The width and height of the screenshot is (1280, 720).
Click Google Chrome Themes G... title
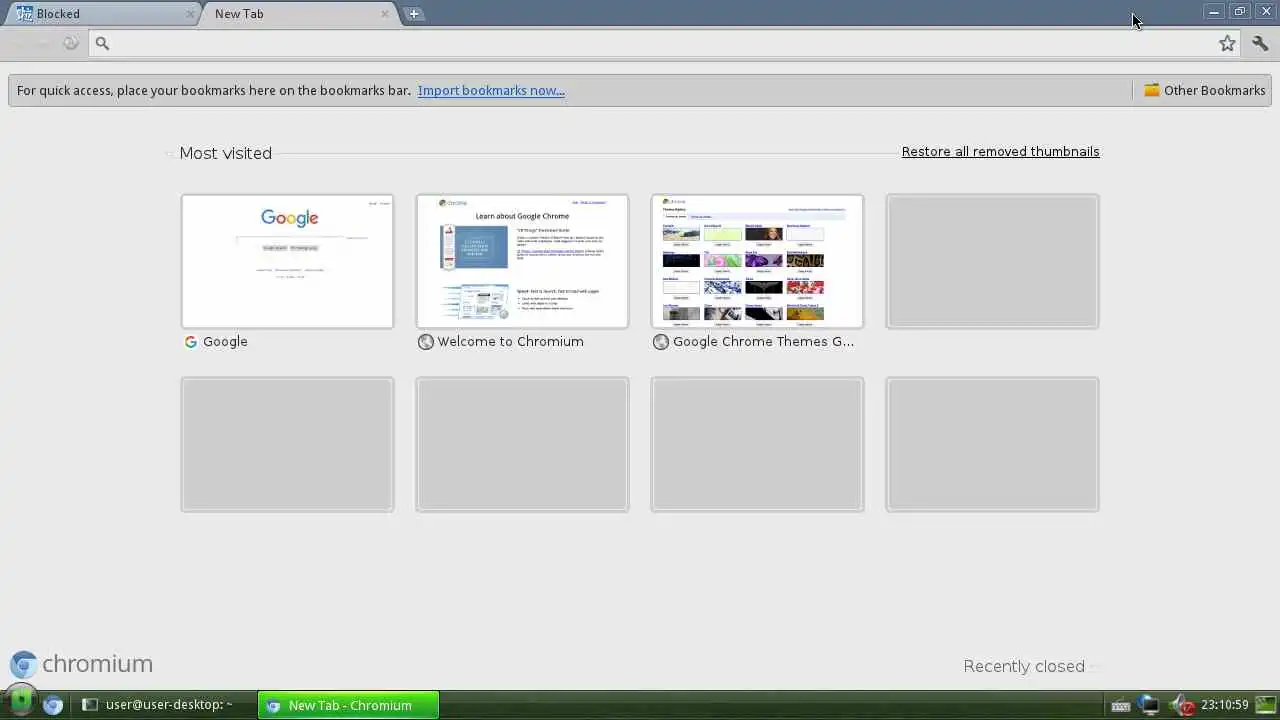(763, 342)
